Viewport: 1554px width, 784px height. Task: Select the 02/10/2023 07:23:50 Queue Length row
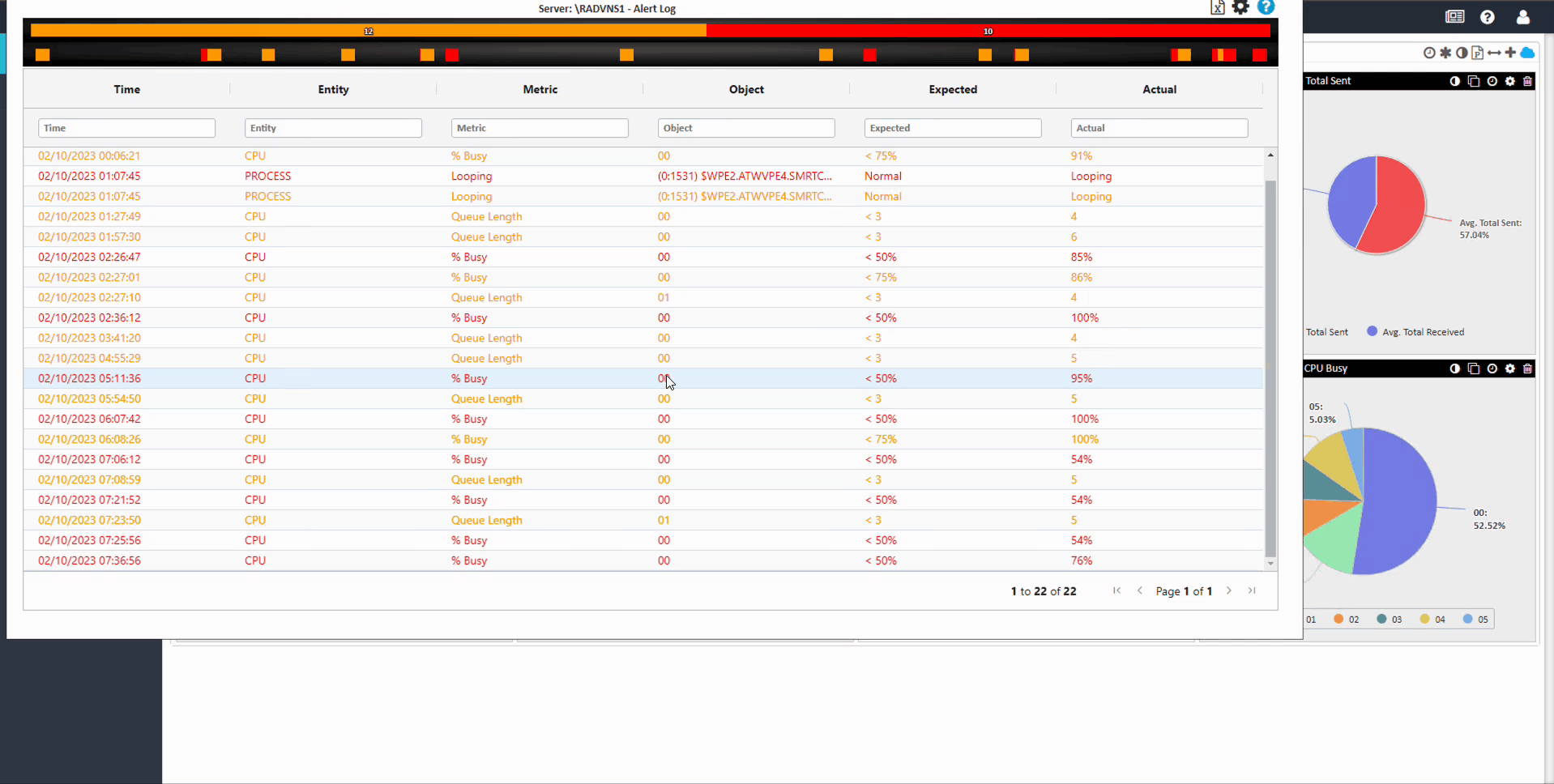click(x=643, y=520)
